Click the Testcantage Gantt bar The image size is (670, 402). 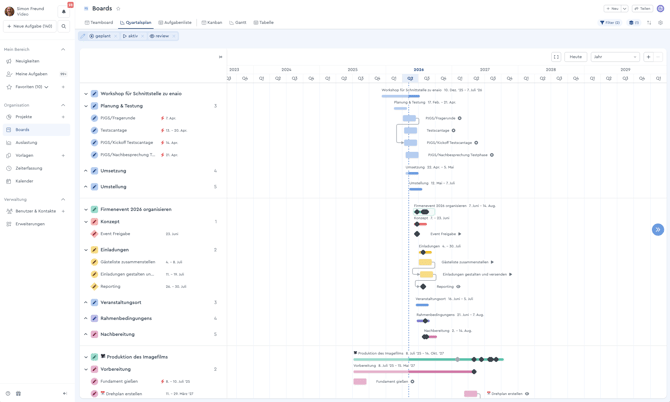(410, 131)
